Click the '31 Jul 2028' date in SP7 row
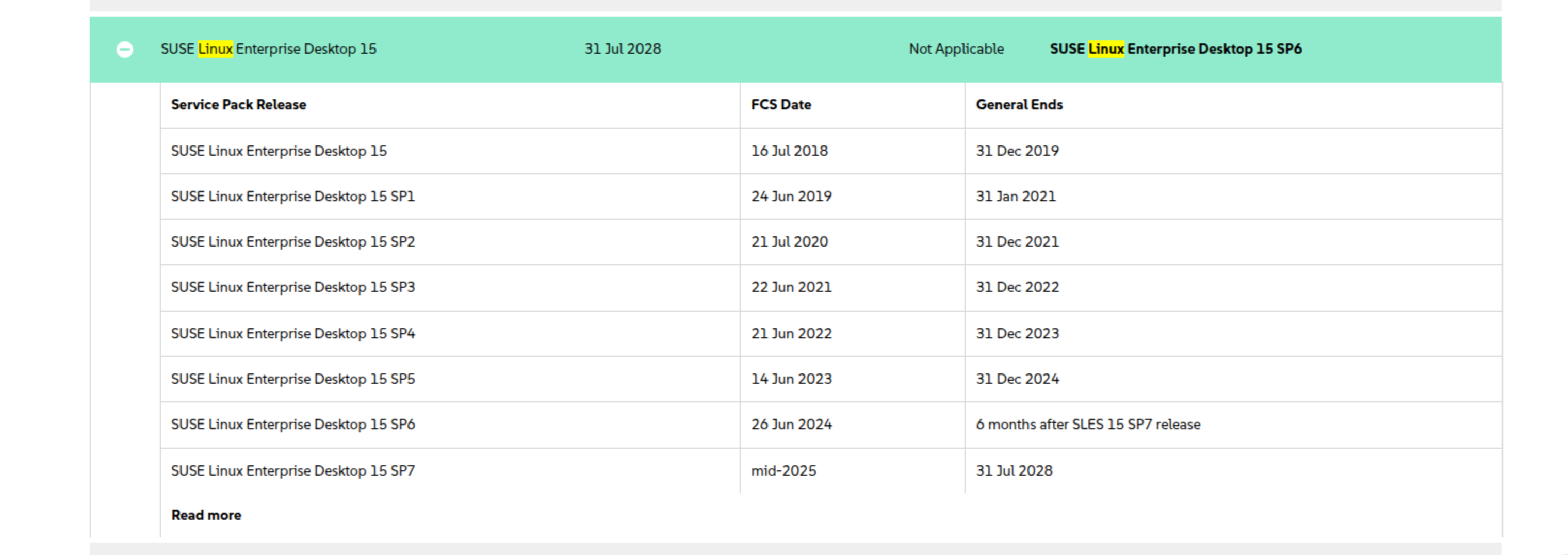1568x555 pixels. click(1014, 470)
